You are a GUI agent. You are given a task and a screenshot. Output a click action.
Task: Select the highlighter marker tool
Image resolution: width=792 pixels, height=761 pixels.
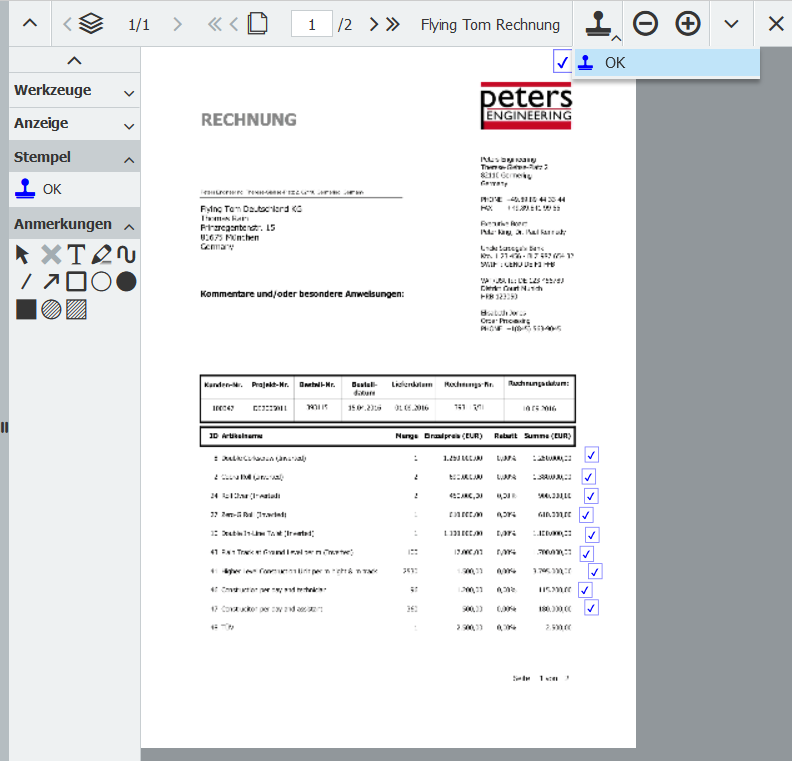tap(101, 254)
